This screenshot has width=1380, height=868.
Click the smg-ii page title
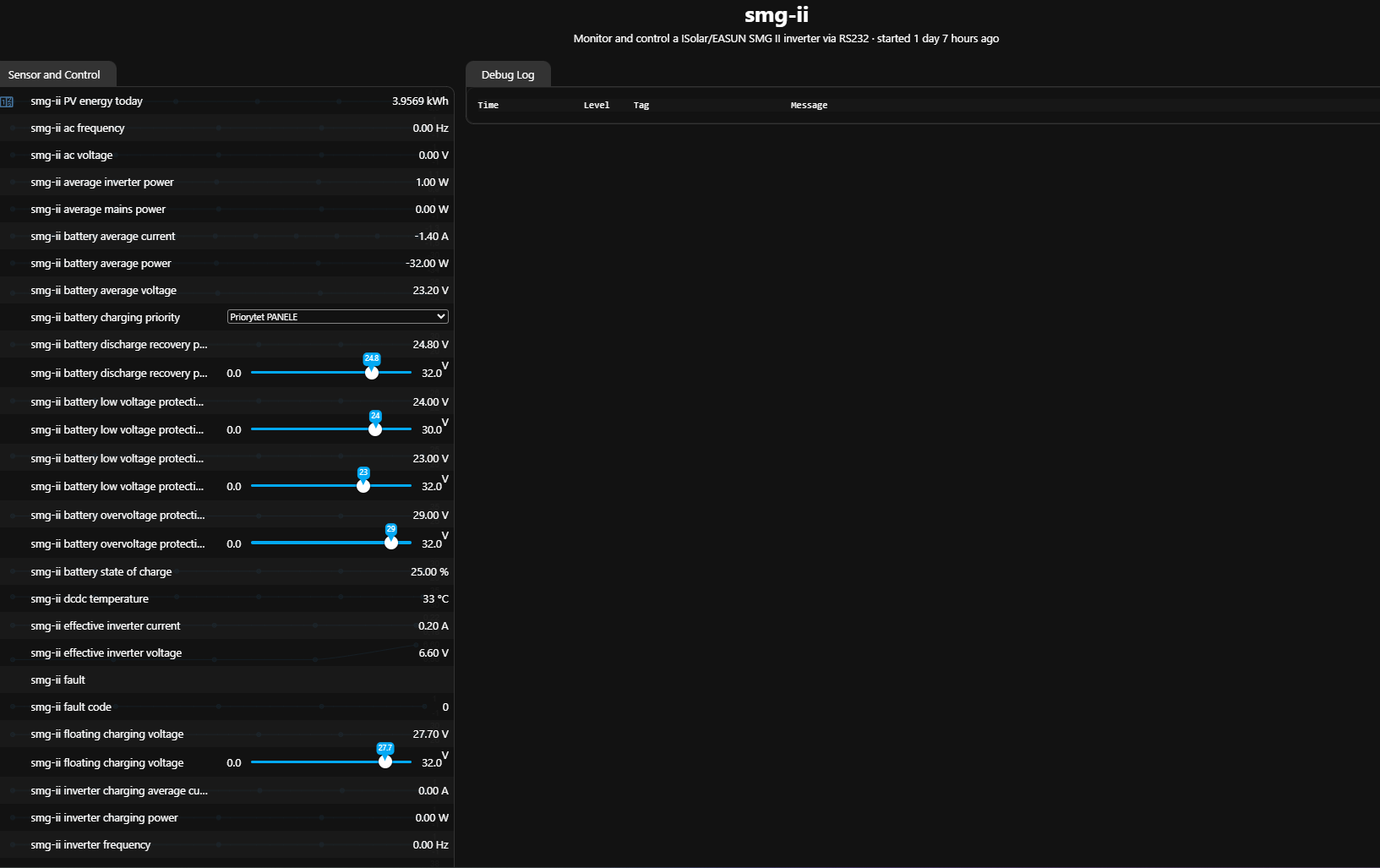point(777,15)
